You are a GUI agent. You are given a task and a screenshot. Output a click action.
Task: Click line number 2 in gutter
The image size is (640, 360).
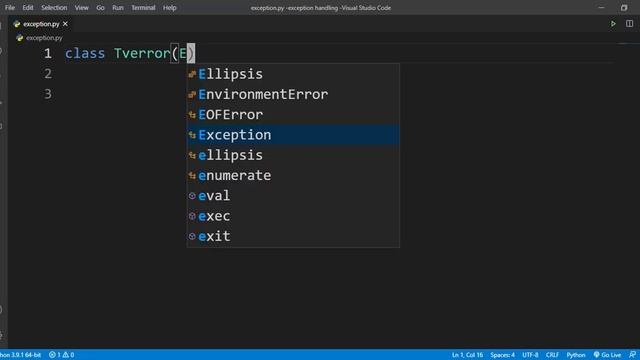pyautogui.click(x=48, y=74)
